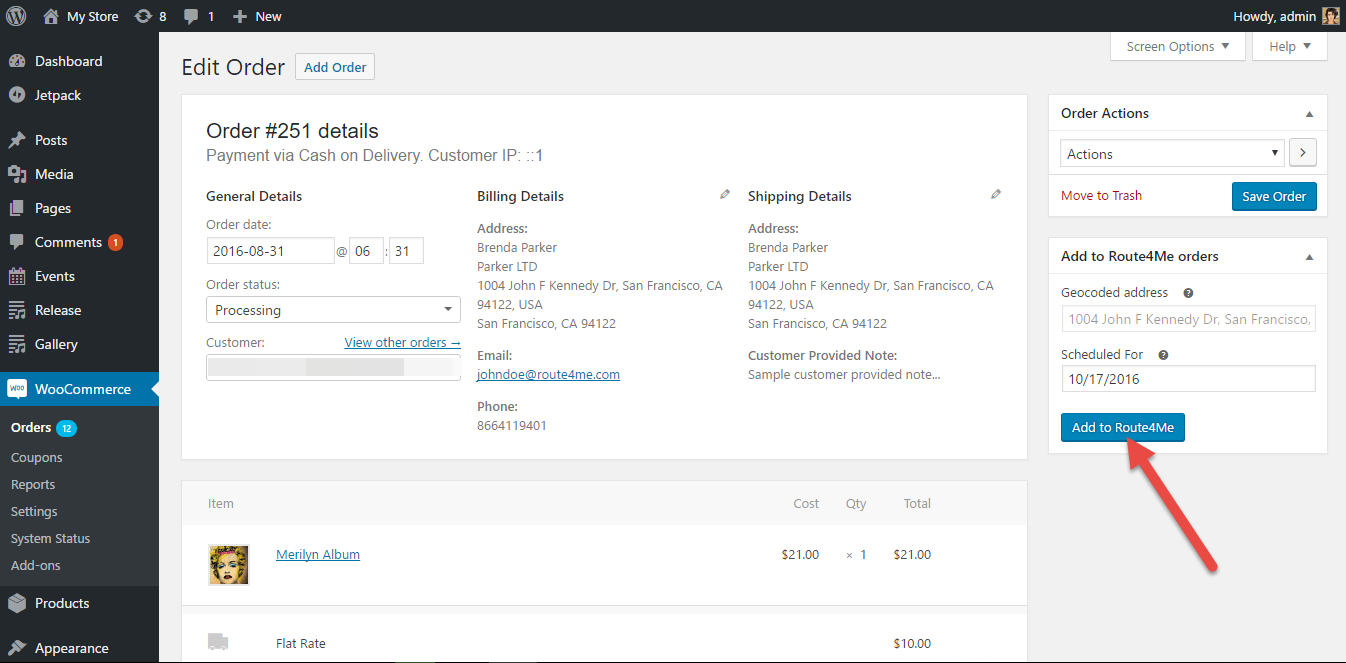Open the Products menu in sidebar
1346x663 pixels.
click(62, 603)
